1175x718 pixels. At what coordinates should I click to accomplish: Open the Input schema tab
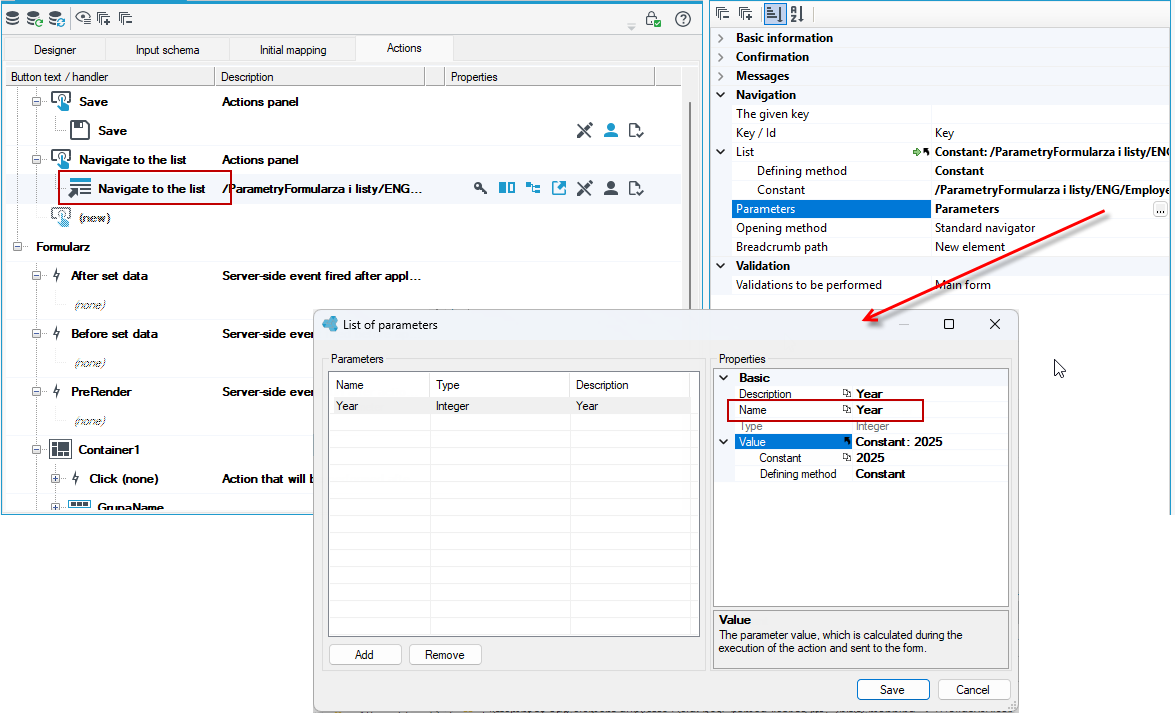[167, 49]
